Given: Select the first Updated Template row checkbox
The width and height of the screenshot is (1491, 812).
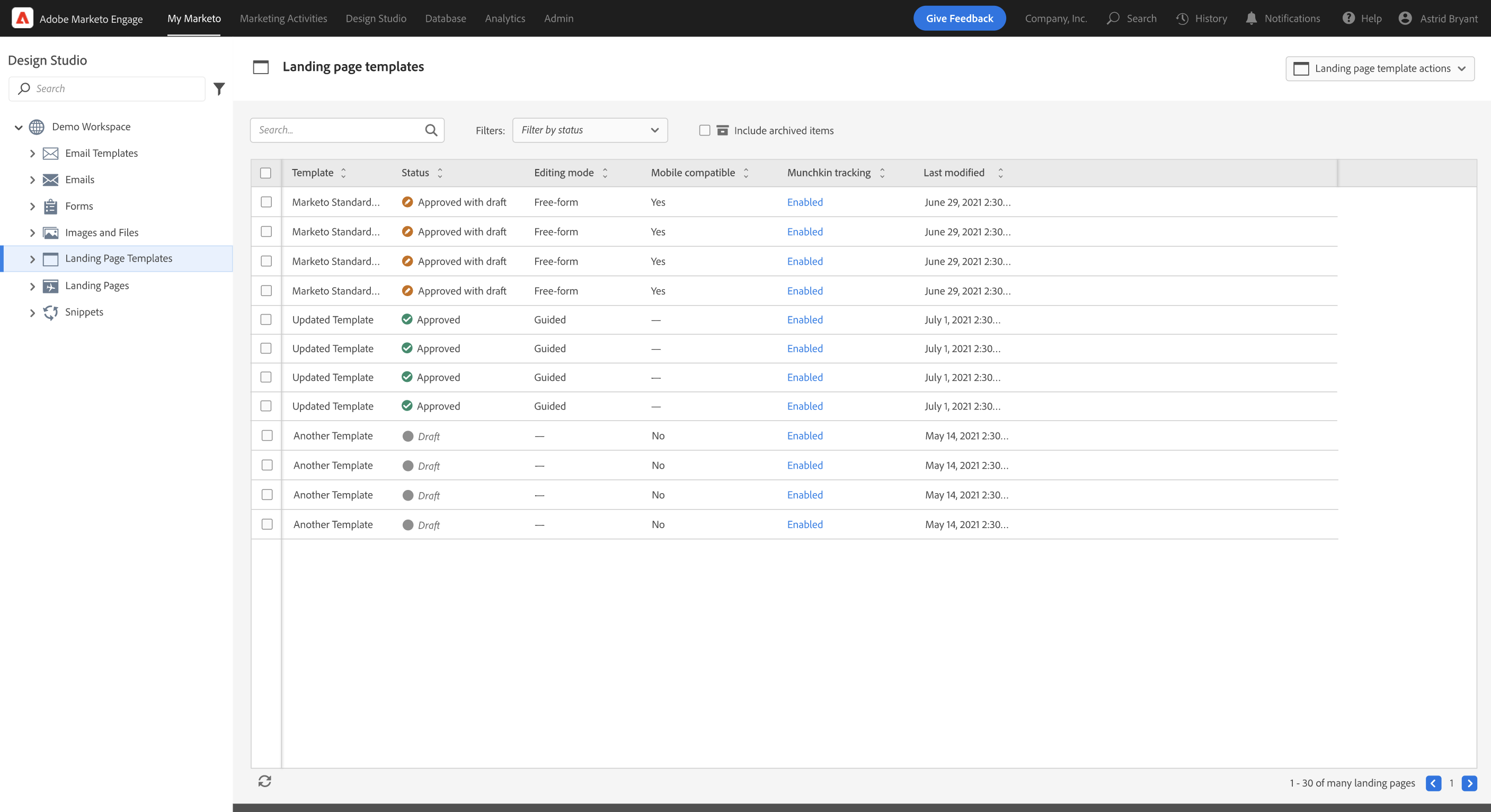Looking at the screenshot, I should click(266, 319).
